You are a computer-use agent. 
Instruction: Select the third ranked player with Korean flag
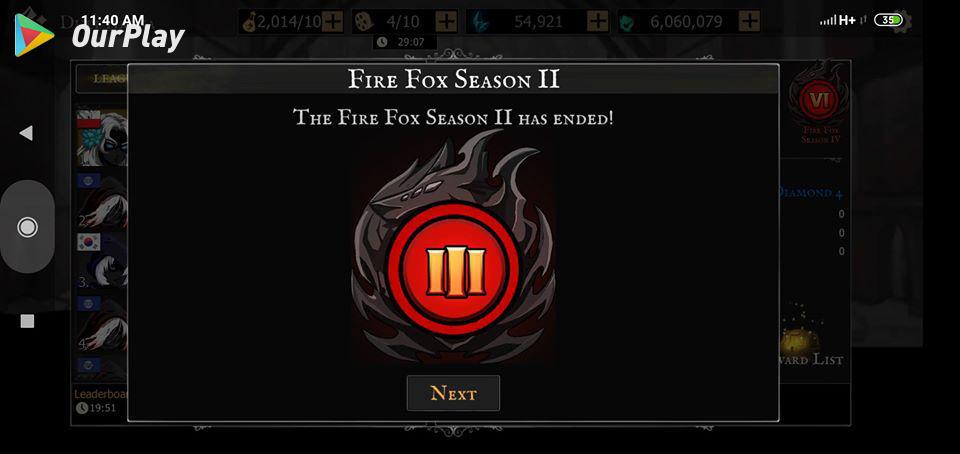[x=102, y=260]
